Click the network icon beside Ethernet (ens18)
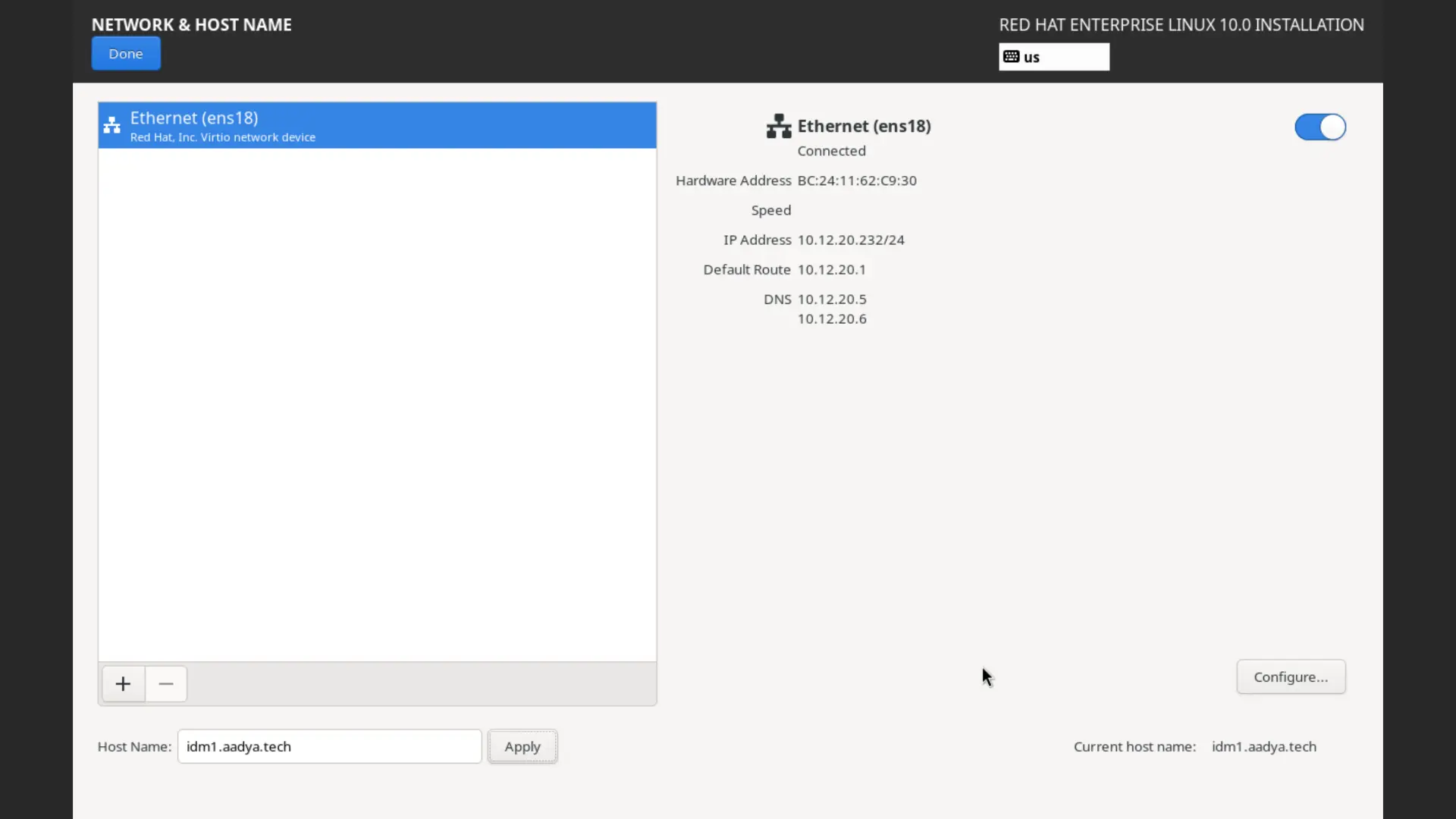1456x819 pixels. 111,125
